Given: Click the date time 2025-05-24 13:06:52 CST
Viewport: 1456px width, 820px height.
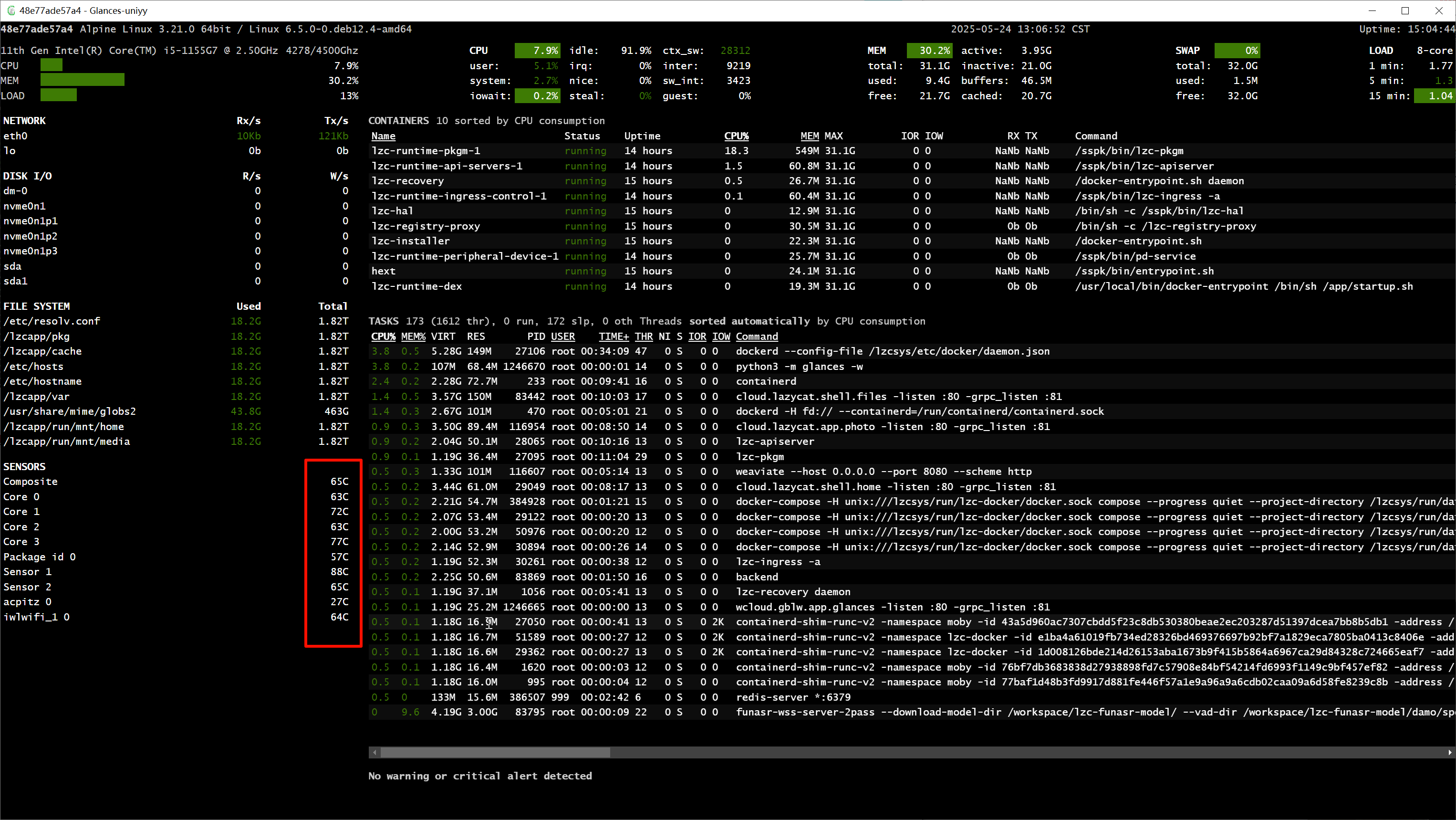Looking at the screenshot, I should click(1020, 29).
